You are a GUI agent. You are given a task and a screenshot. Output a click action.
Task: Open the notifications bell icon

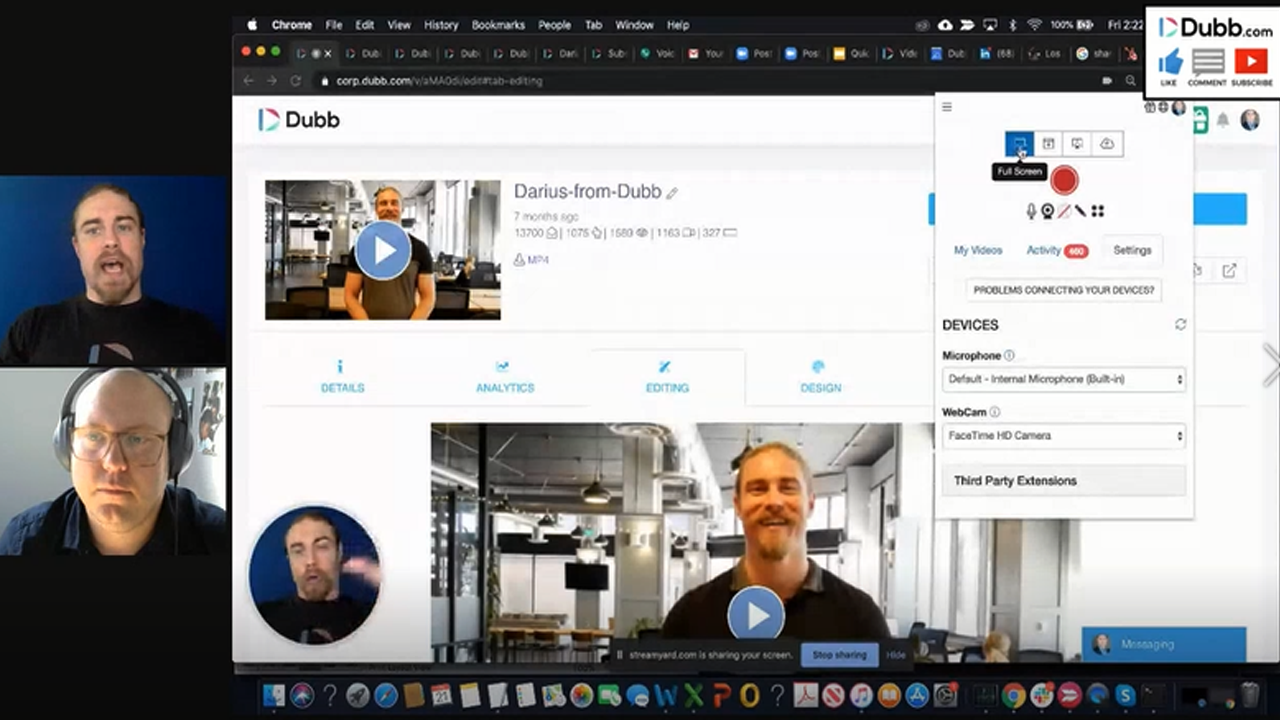click(x=1222, y=120)
